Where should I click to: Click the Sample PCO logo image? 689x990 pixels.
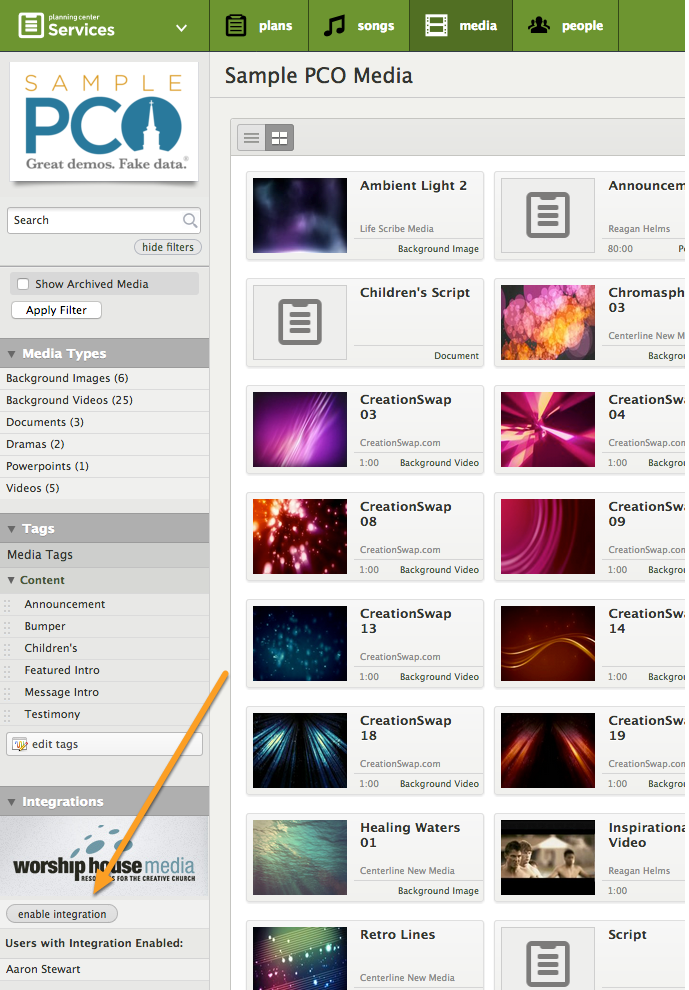[x=104, y=121]
